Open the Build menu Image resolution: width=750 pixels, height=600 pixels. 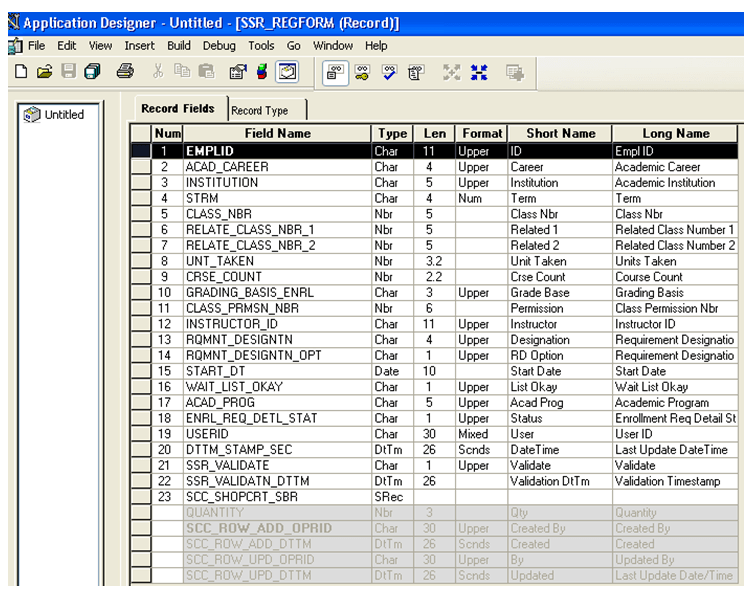click(x=179, y=46)
